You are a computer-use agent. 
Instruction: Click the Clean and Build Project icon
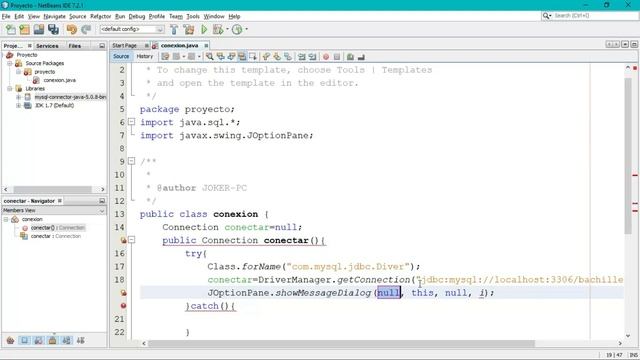point(189,29)
